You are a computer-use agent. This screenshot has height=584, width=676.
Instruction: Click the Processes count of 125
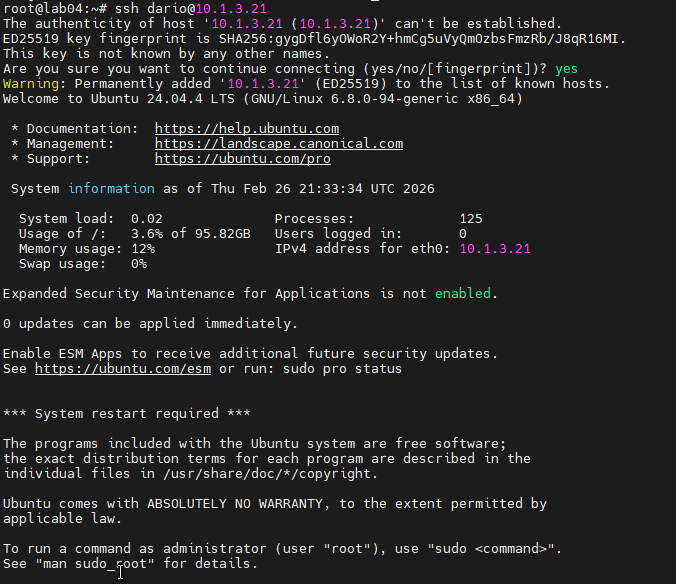pyautogui.click(x=470, y=219)
